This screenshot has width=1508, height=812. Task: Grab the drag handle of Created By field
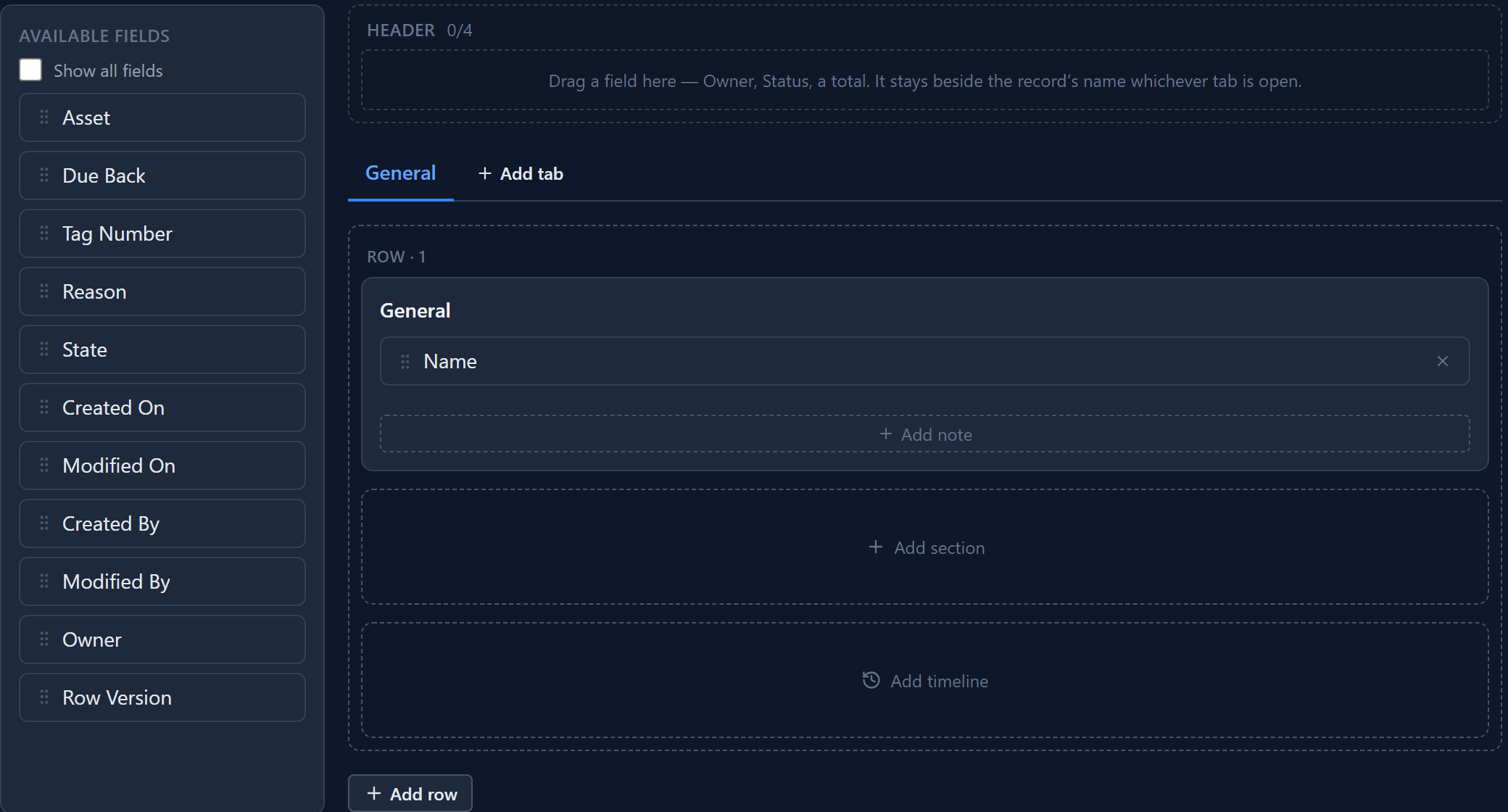click(44, 523)
